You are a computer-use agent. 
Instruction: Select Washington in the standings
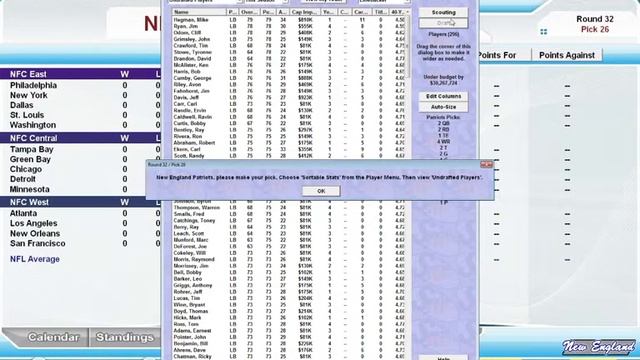click(x=33, y=125)
